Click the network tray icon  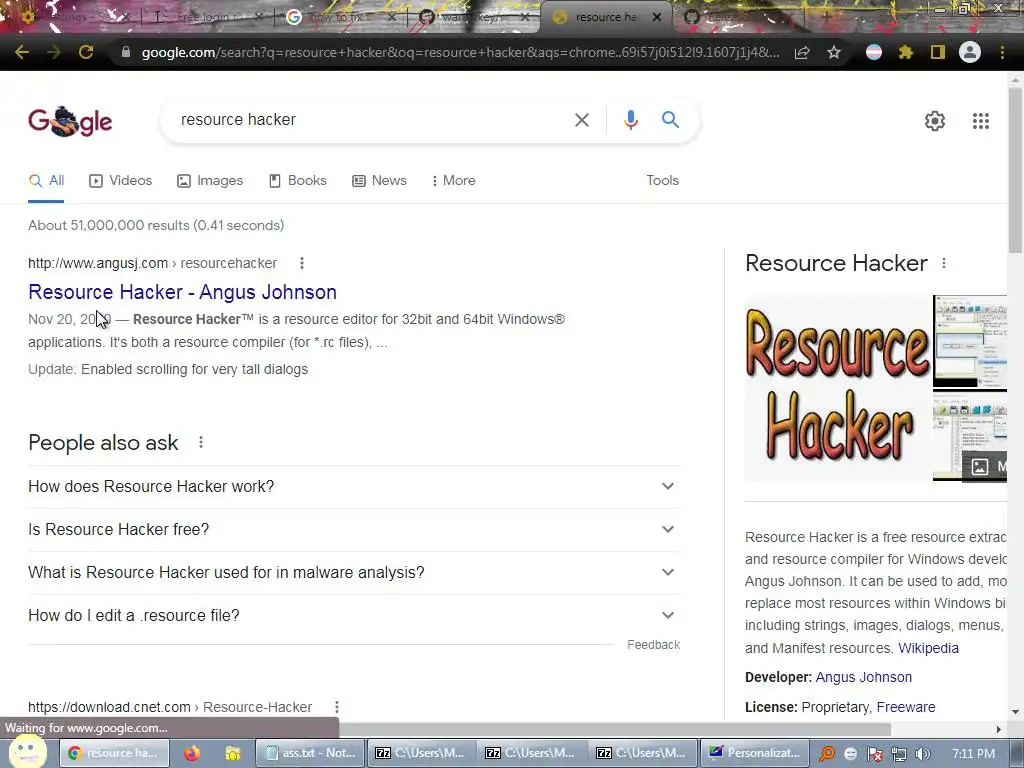[x=899, y=754]
